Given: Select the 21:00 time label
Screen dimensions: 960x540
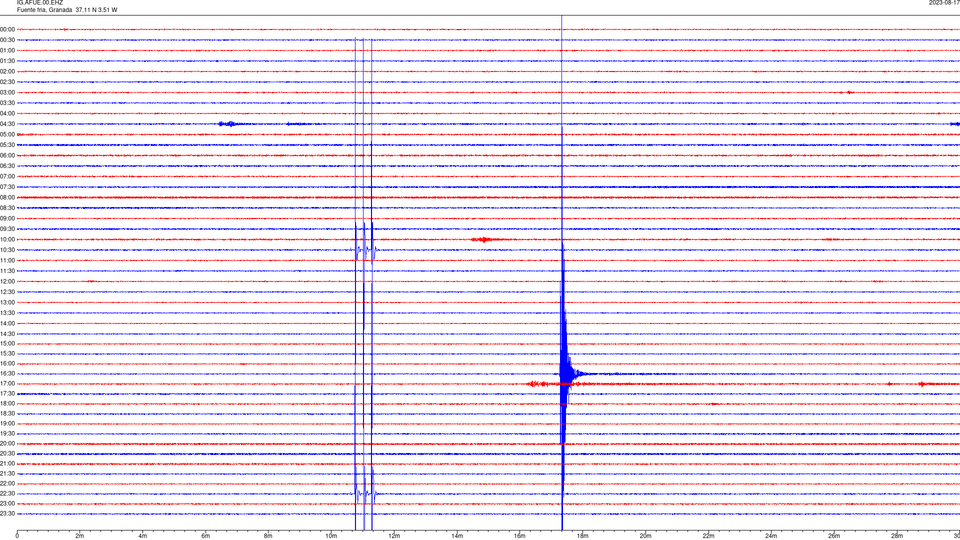Looking at the screenshot, I should (7, 463).
